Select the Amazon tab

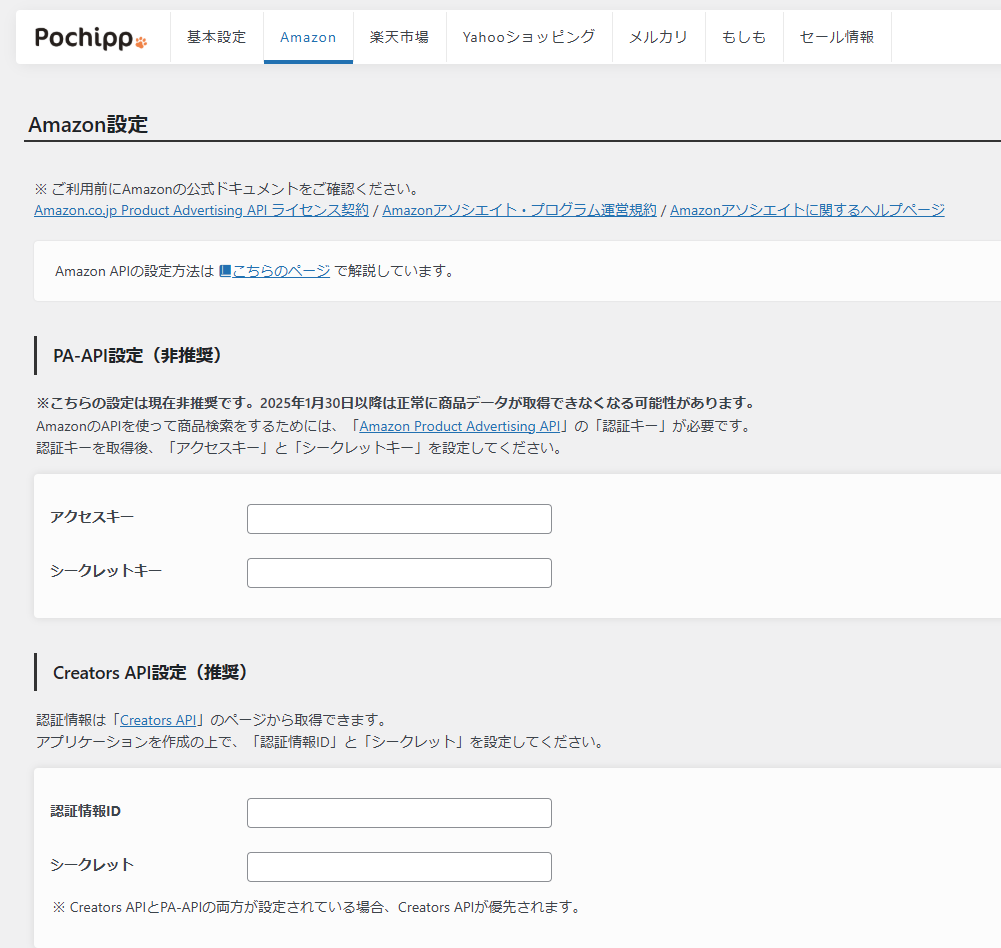click(x=308, y=37)
